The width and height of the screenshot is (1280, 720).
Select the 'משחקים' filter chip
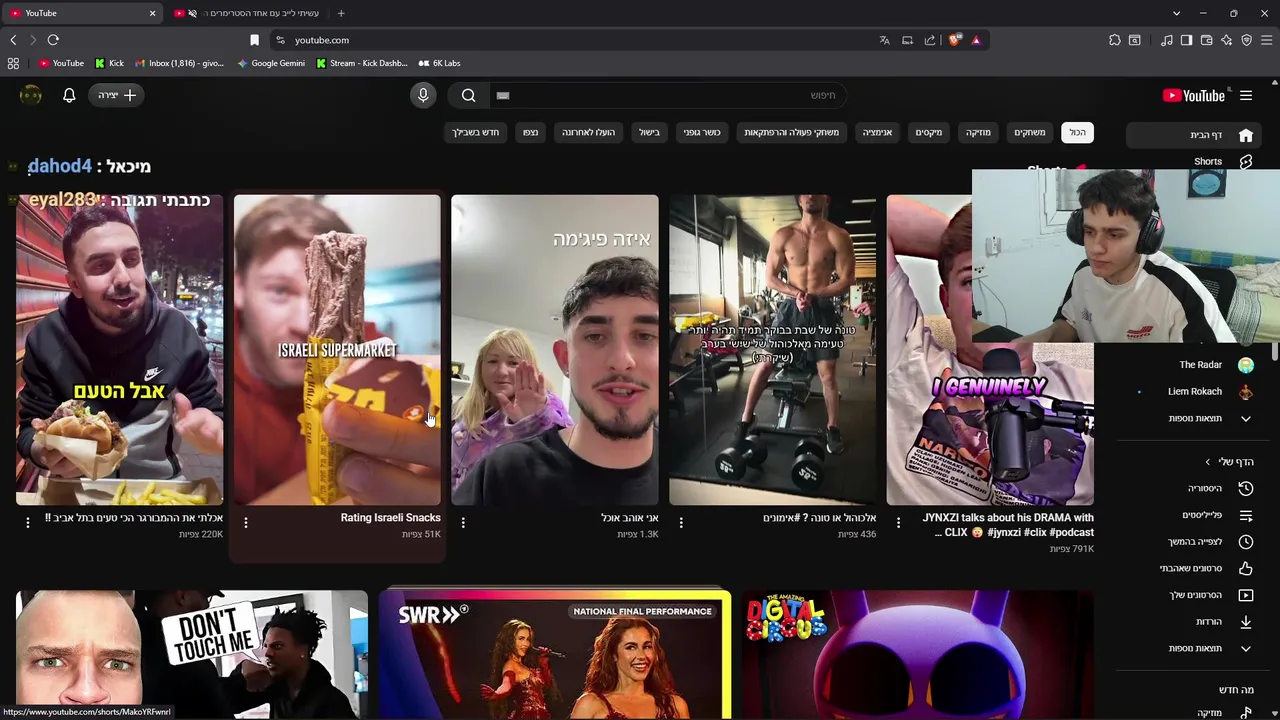pyautogui.click(x=1030, y=132)
